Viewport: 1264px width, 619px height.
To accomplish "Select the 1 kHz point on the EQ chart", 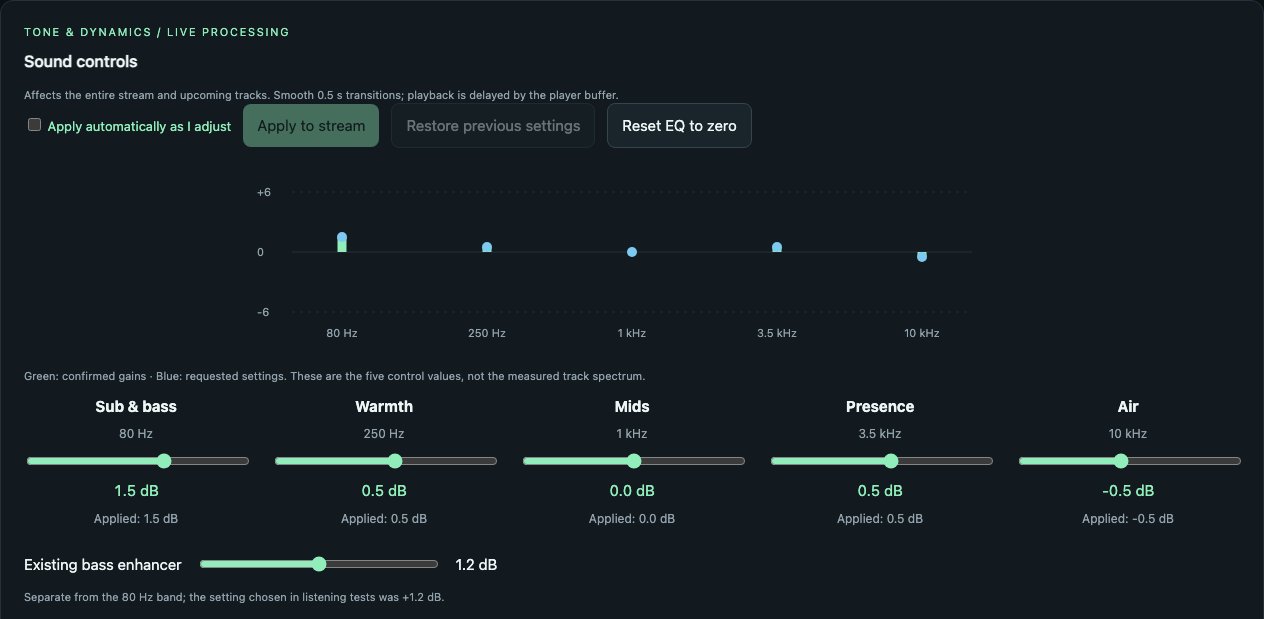I will (632, 252).
